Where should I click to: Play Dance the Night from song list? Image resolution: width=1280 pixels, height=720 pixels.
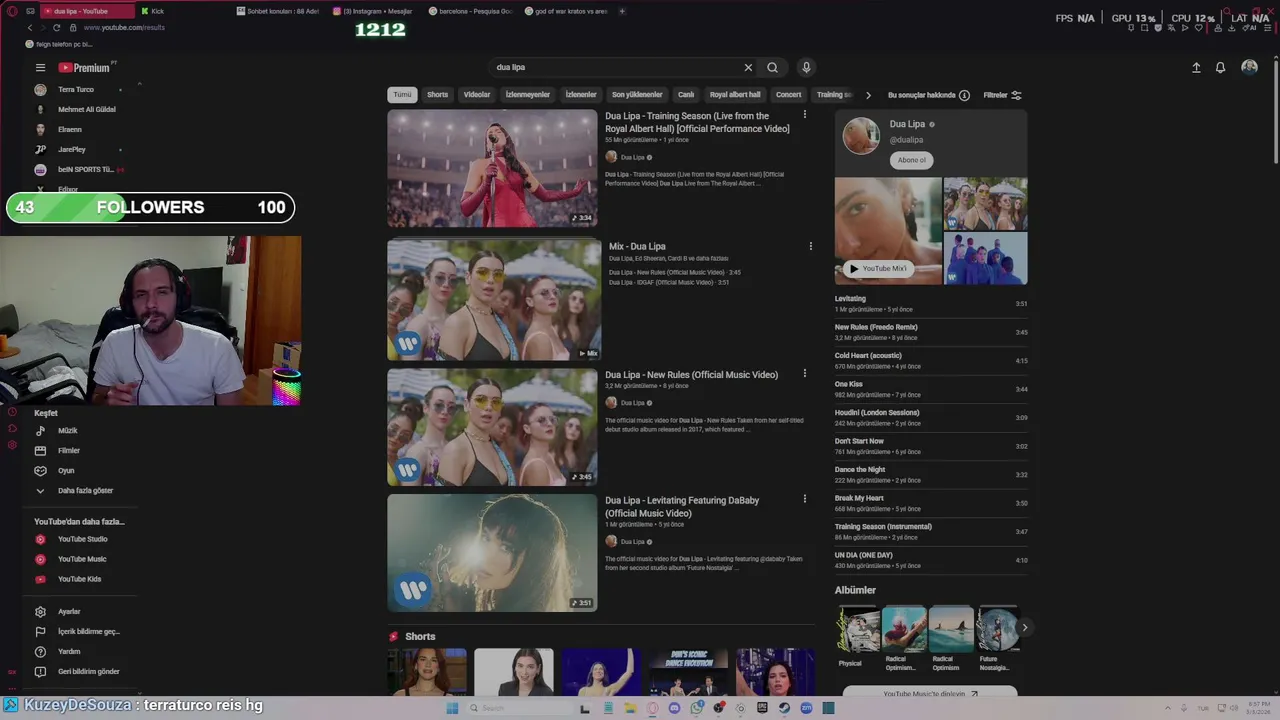pyautogui.click(x=930, y=474)
